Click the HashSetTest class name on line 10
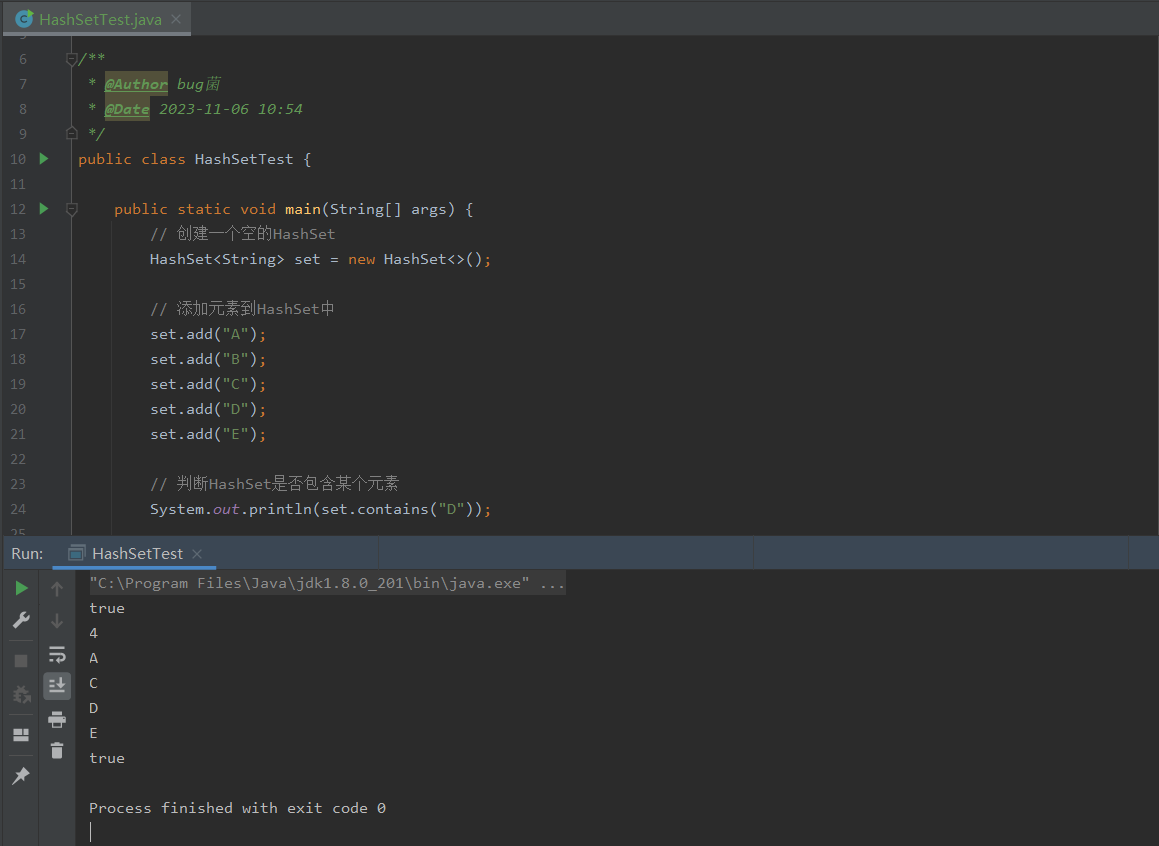 coord(244,160)
